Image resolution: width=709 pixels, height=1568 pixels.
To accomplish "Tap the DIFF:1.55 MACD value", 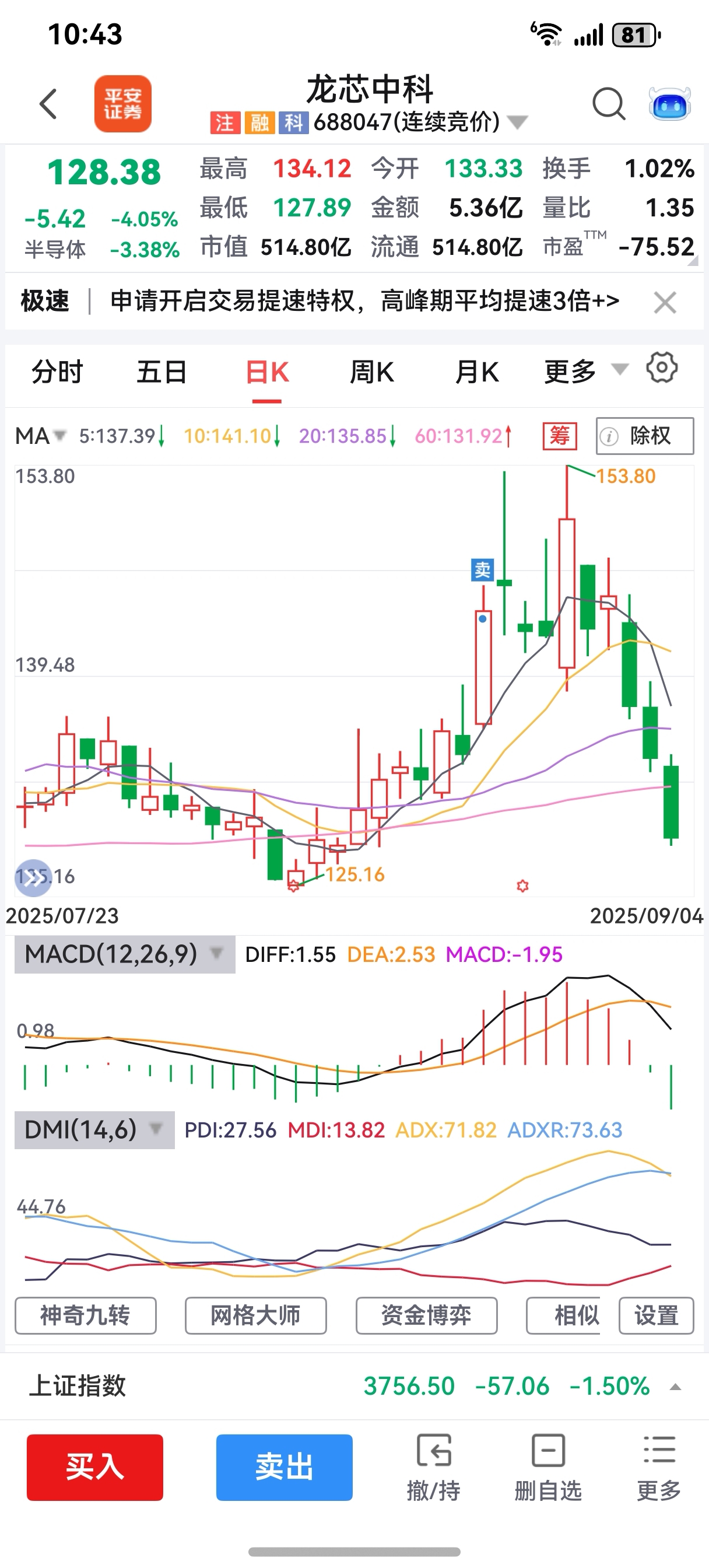I will point(290,954).
